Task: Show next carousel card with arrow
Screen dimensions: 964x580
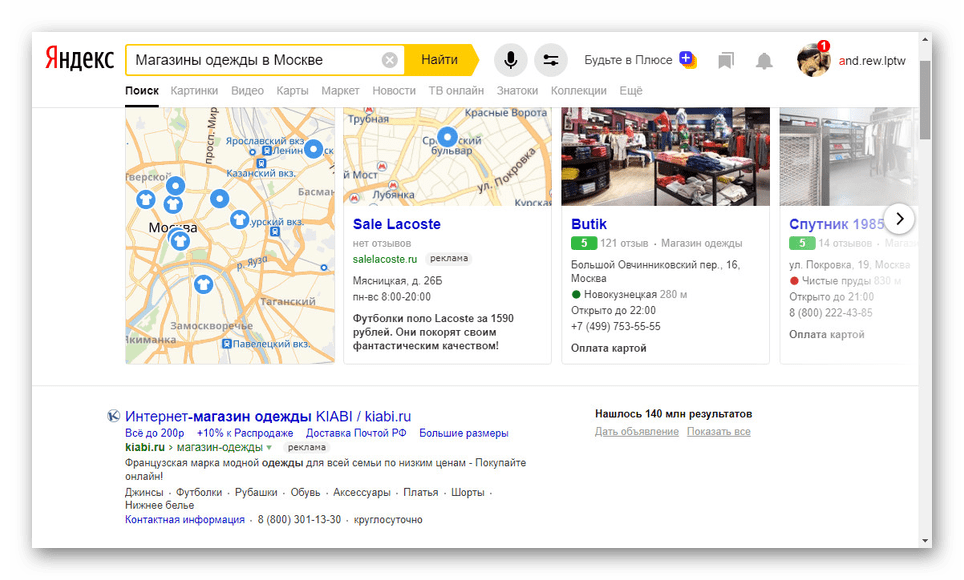Action: click(899, 219)
